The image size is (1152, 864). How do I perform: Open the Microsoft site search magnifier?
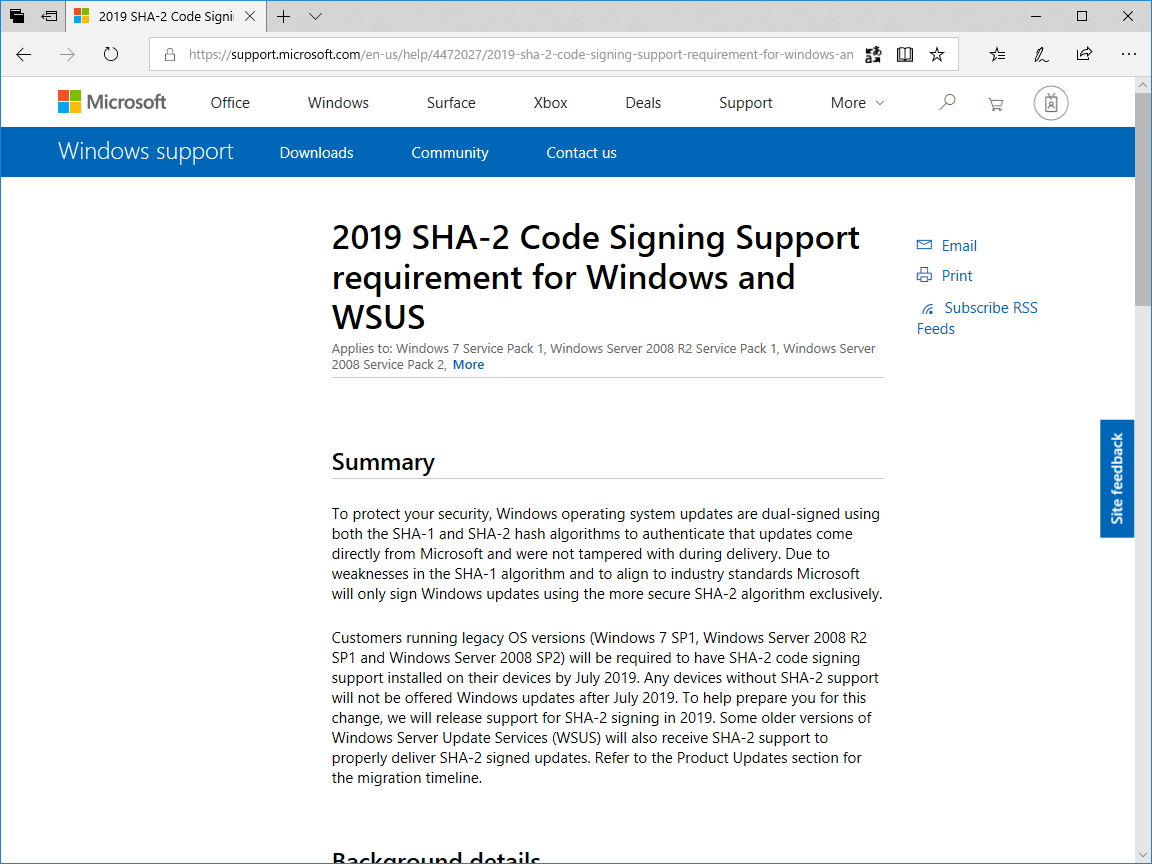(947, 102)
